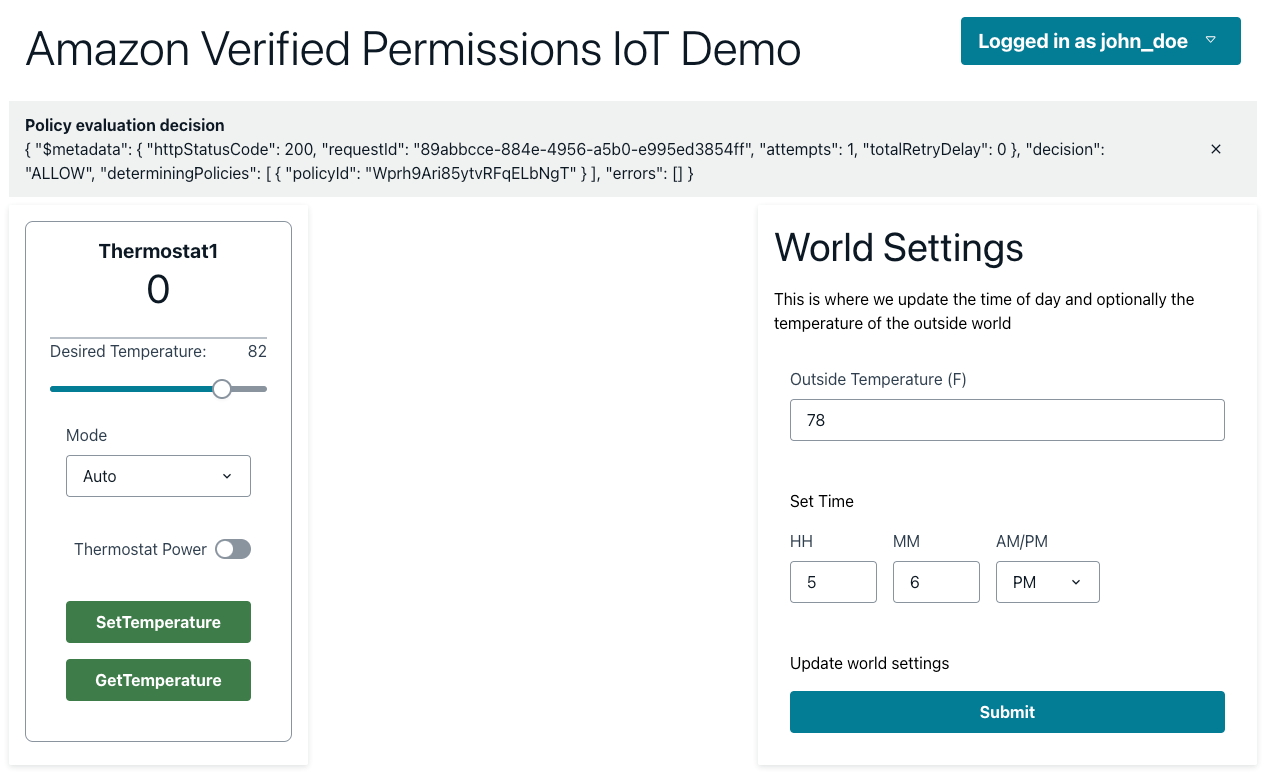This screenshot has height=779, width=1267.
Task: Click the GetTemperature button
Action: tap(158, 680)
